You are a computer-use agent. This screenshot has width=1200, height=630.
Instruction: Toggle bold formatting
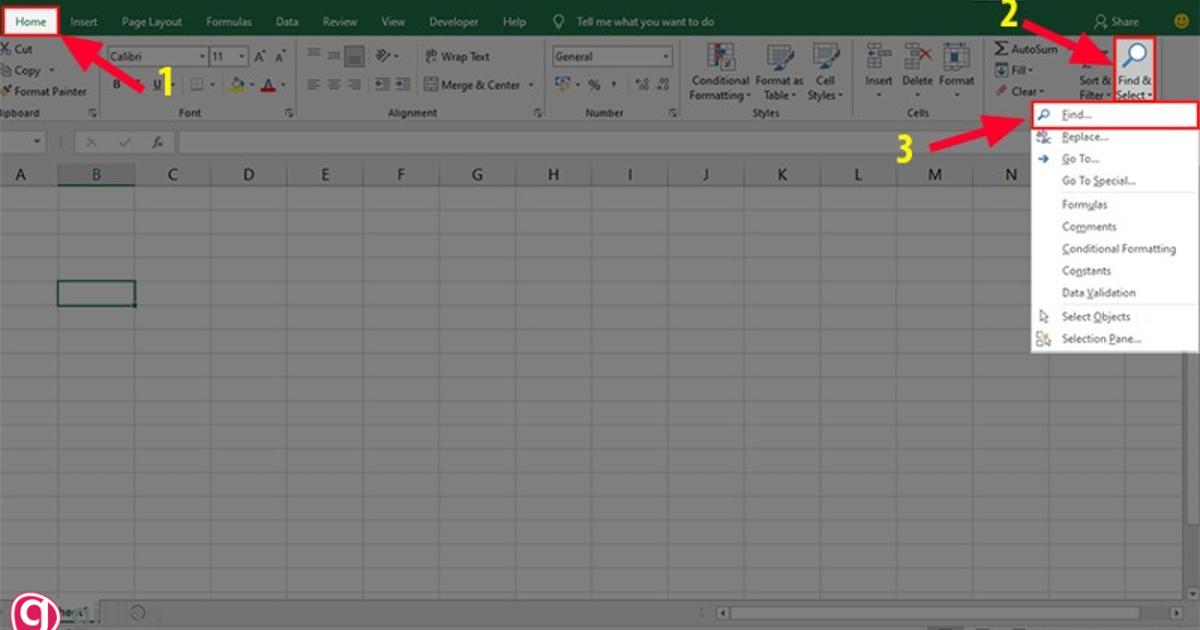(118, 82)
